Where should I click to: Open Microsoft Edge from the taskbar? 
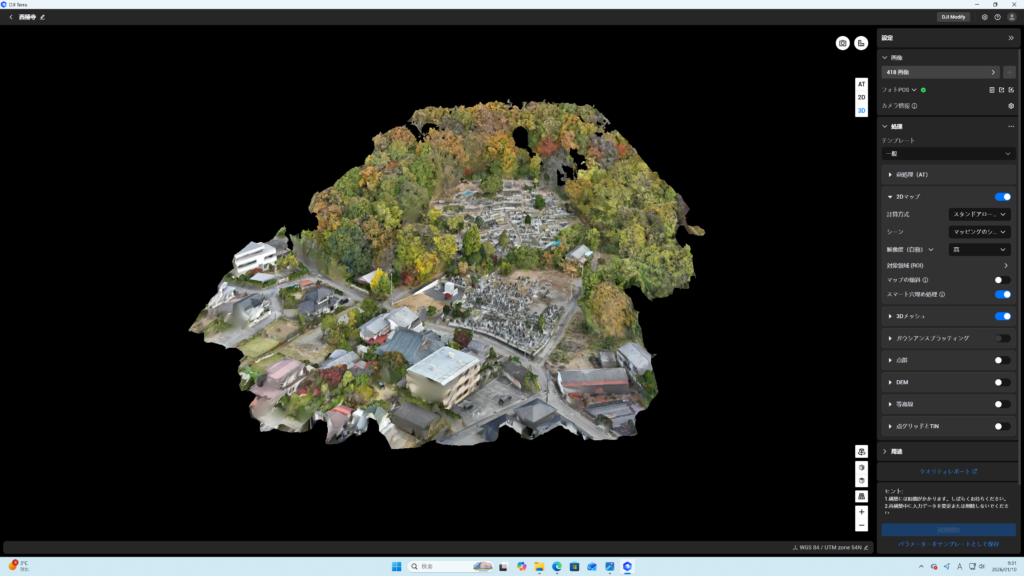click(x=557, y=566)
